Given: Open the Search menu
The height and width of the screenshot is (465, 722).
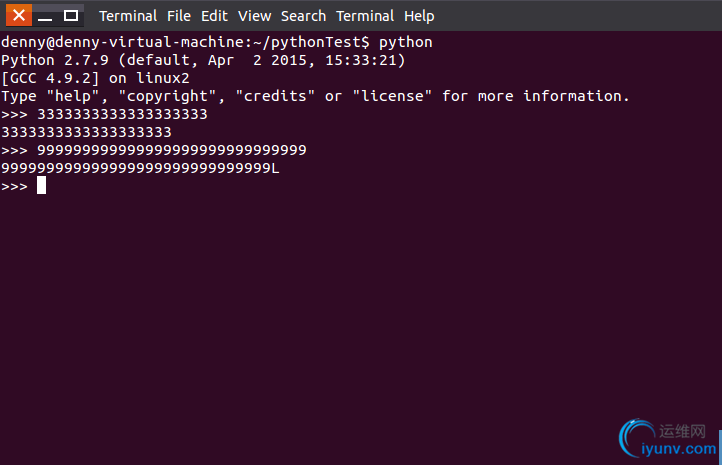Looking at the screenshot, I should (303, 16).
